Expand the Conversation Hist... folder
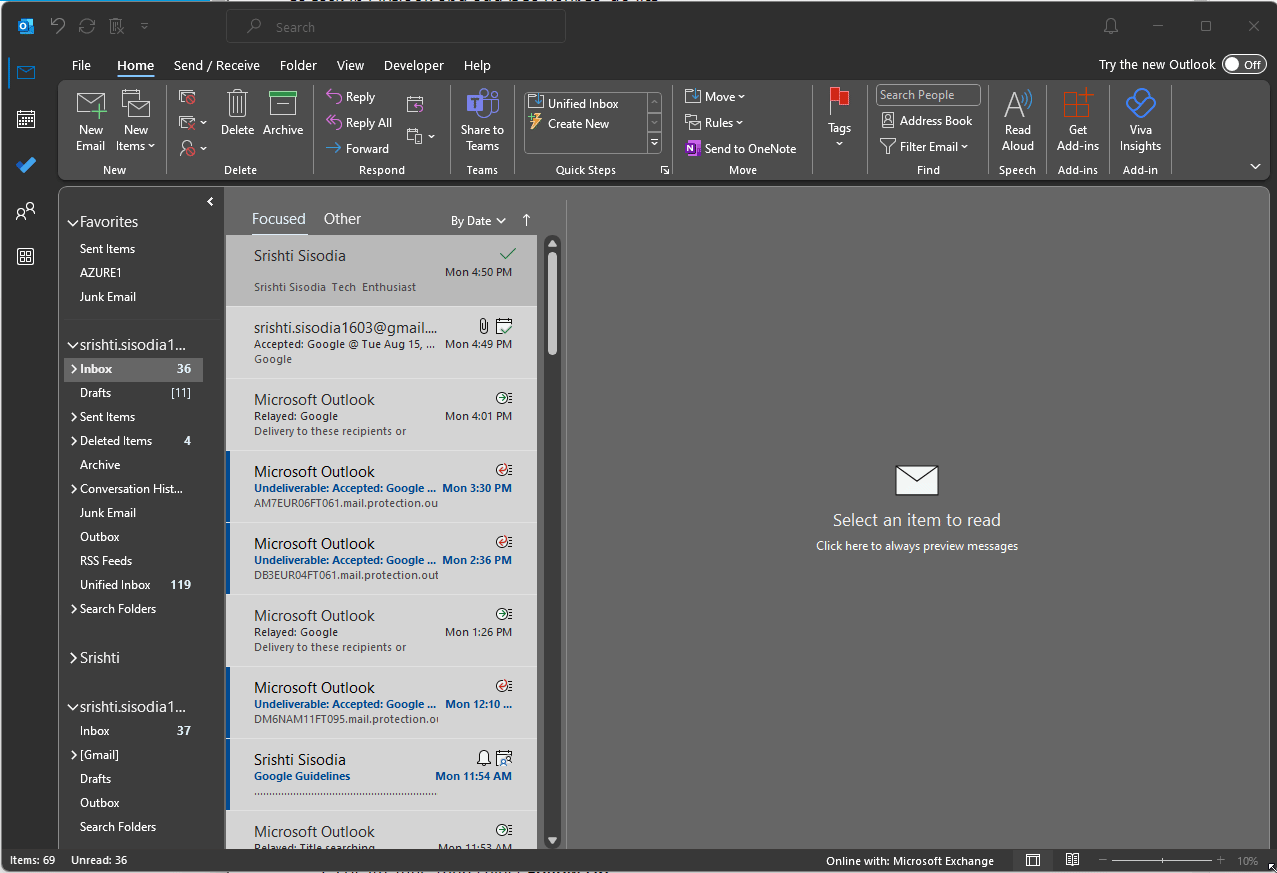1277x873 pixels. tap(73, 489)
